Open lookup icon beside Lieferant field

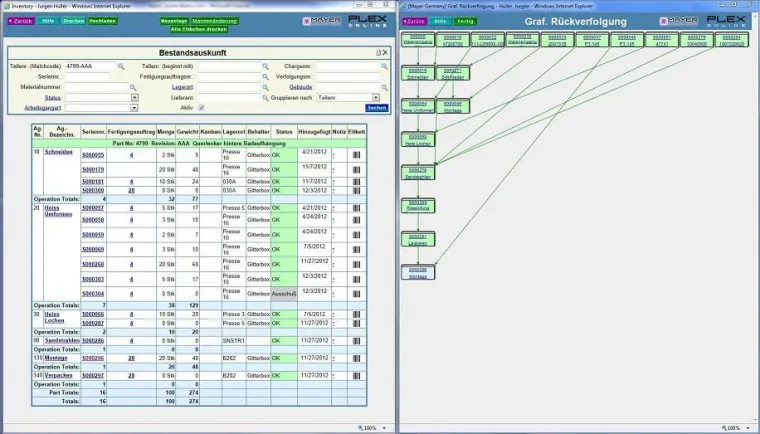click(x=265, y=97)
